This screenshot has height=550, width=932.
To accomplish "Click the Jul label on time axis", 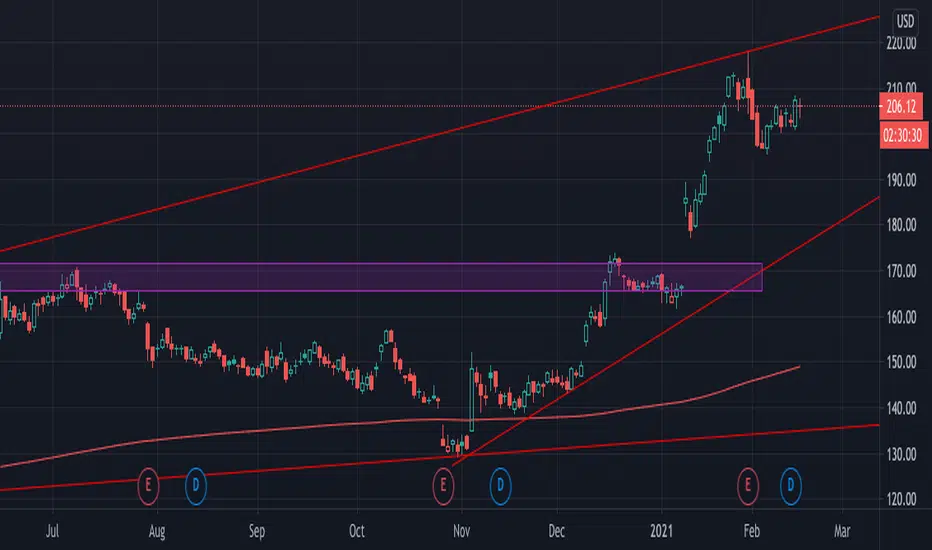I will click(52, 531).
